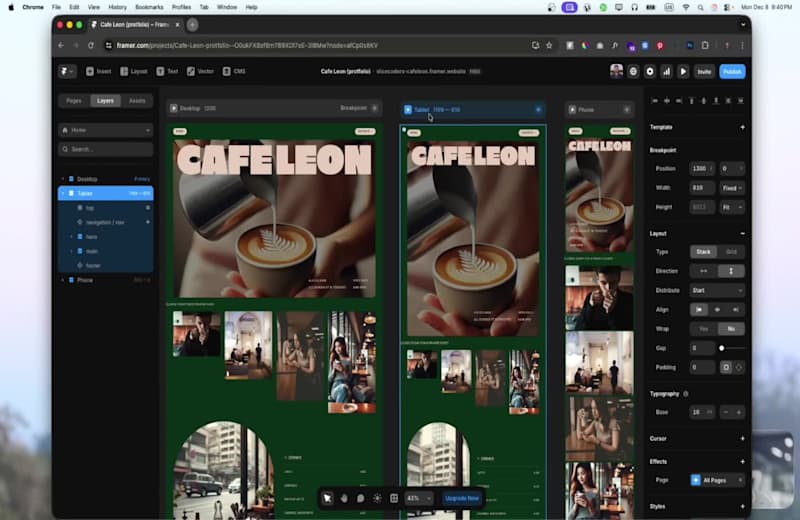Select uniform padding mode icon
Image resolution: width=800 pixels, height=520 pixels.
(726, 367)
